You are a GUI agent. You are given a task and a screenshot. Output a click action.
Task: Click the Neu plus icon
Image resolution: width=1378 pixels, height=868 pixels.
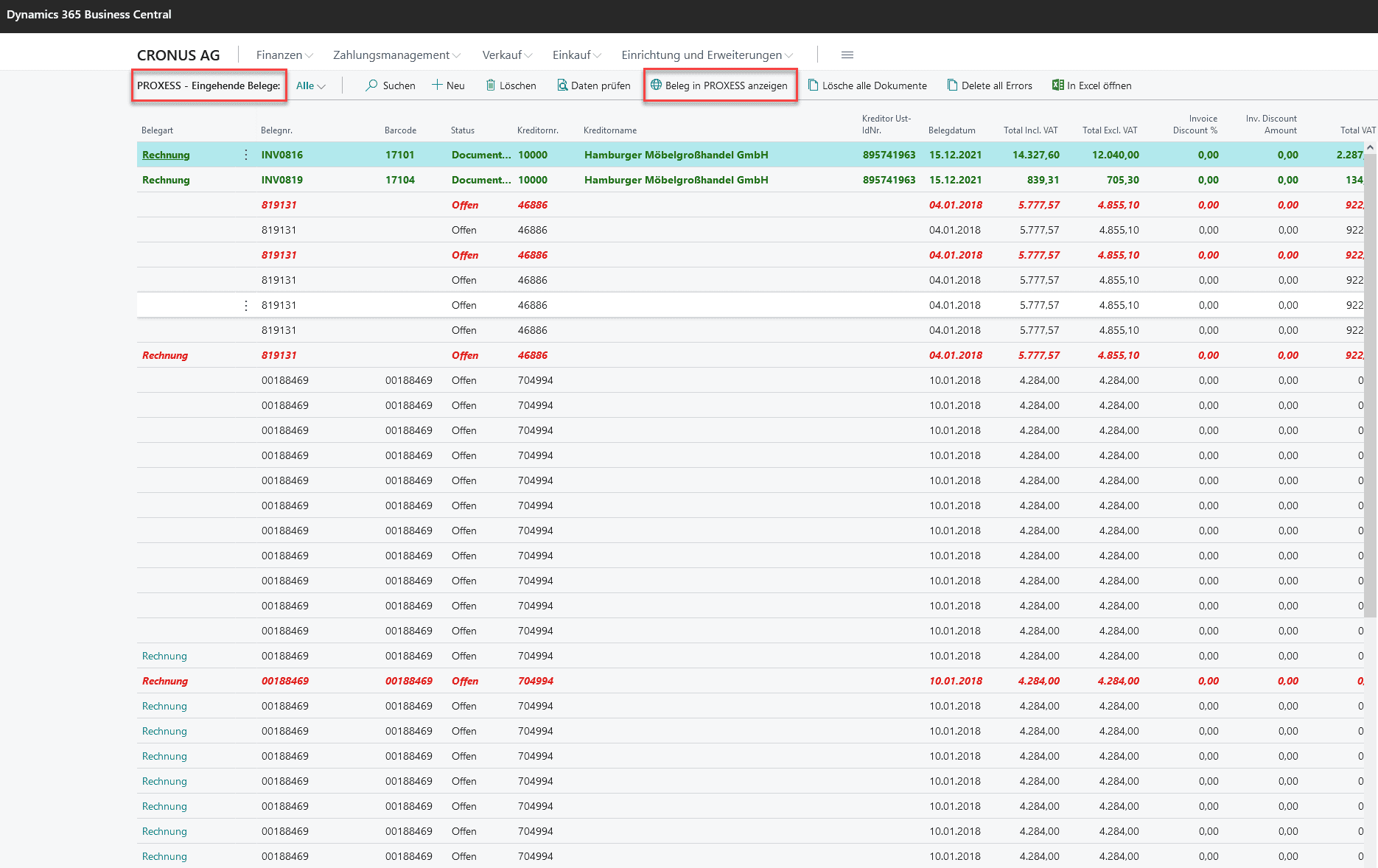(x=437, y=85)
